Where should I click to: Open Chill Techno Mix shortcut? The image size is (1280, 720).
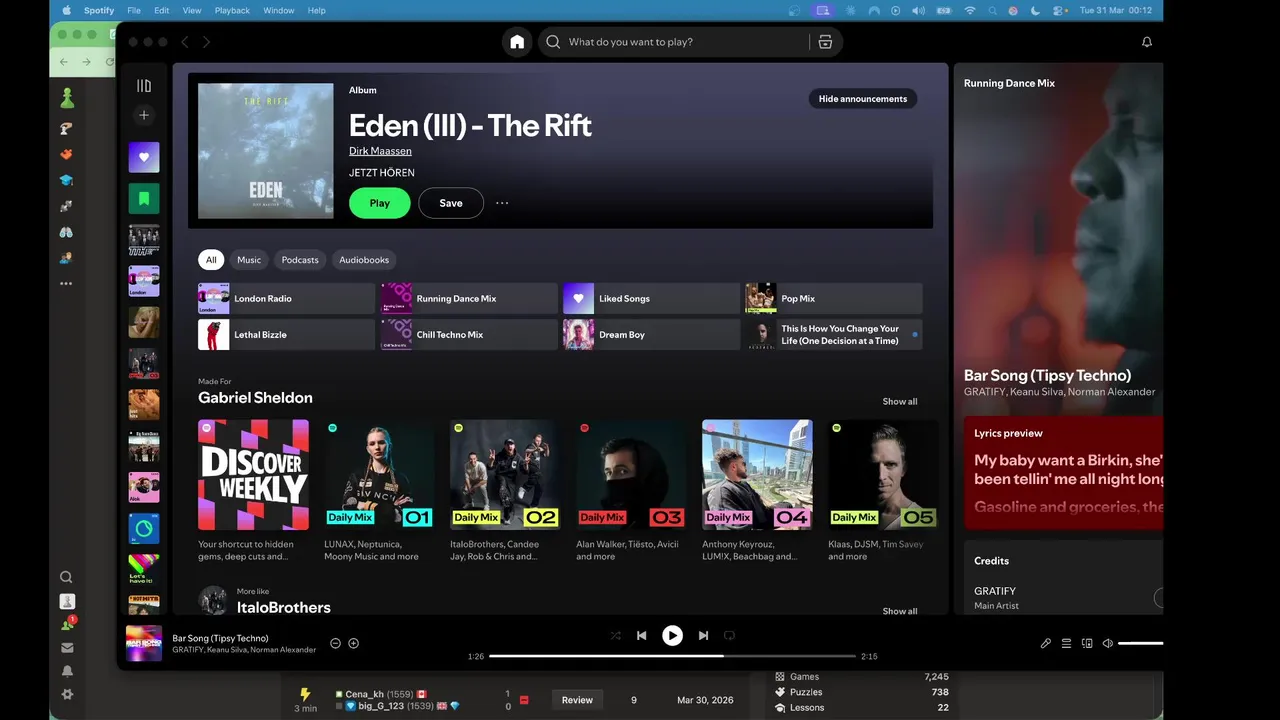(x=469, y=335)
